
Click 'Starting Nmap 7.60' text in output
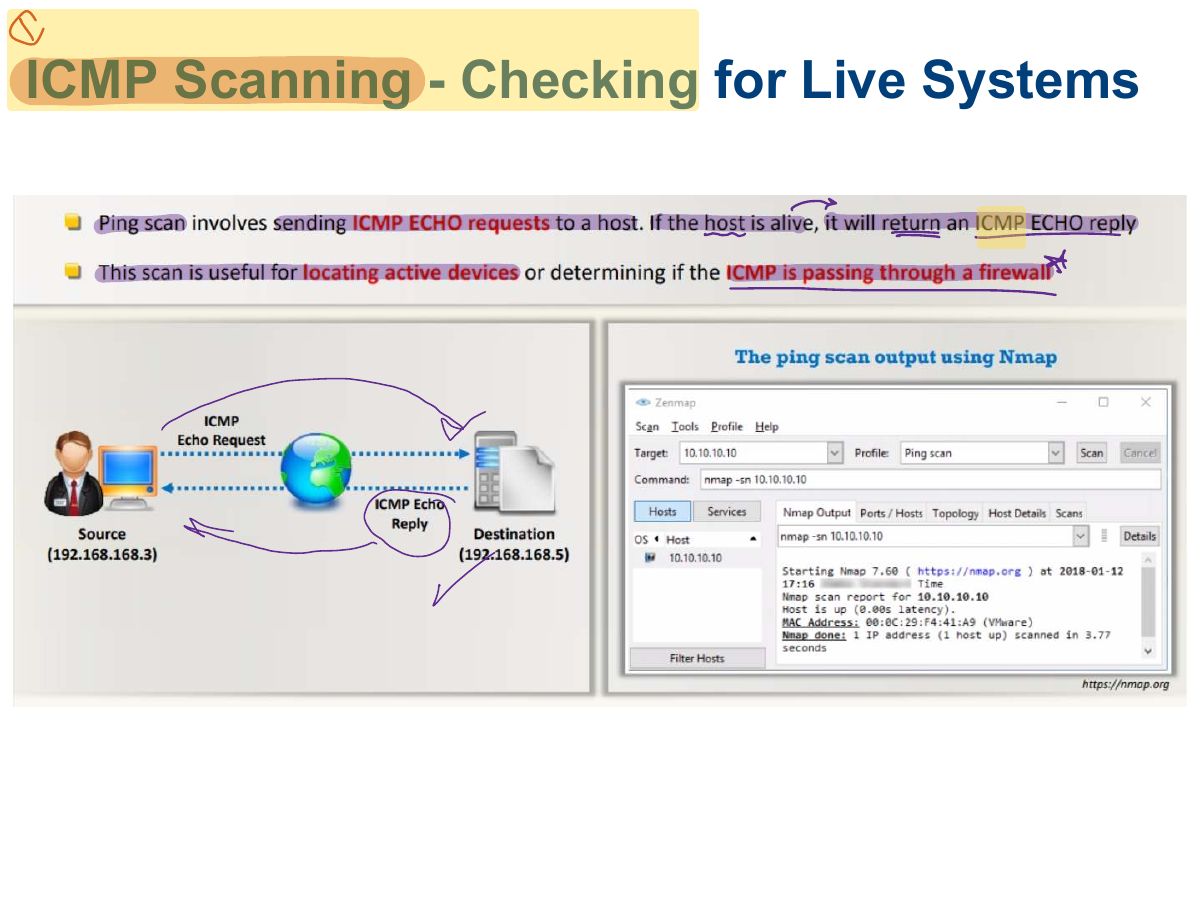click(841, 571)
